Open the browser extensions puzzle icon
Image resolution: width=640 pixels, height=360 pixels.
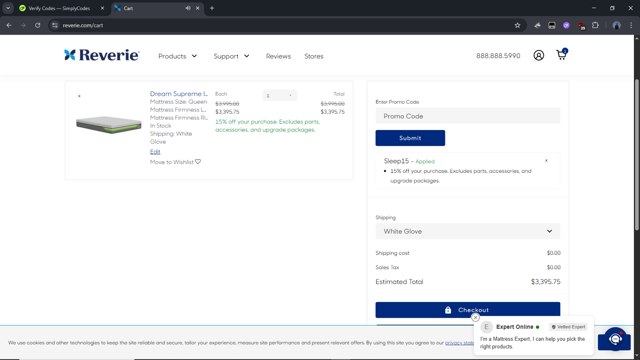[595, 25]
